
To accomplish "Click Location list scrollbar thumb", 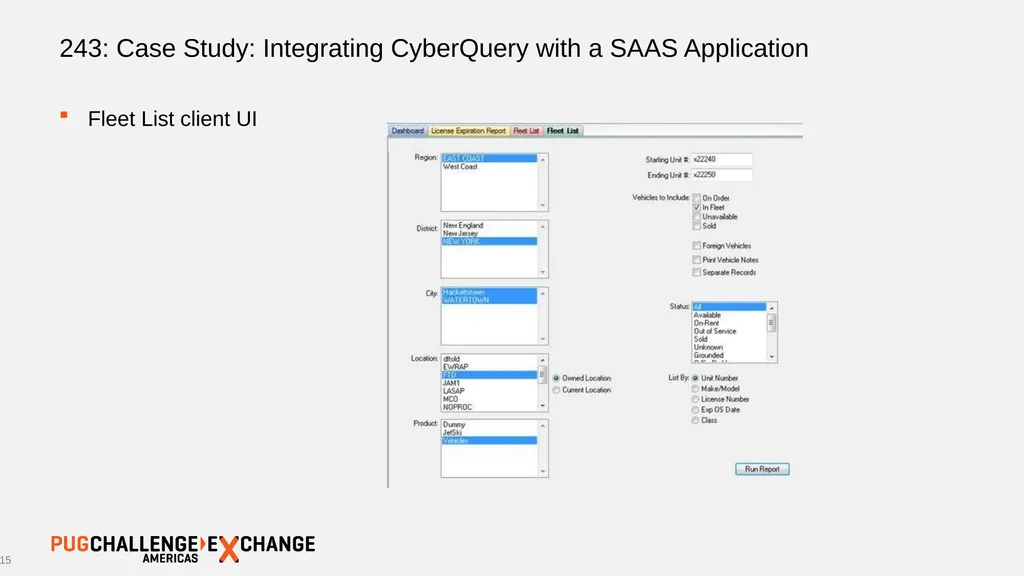I will coord(543,375).
